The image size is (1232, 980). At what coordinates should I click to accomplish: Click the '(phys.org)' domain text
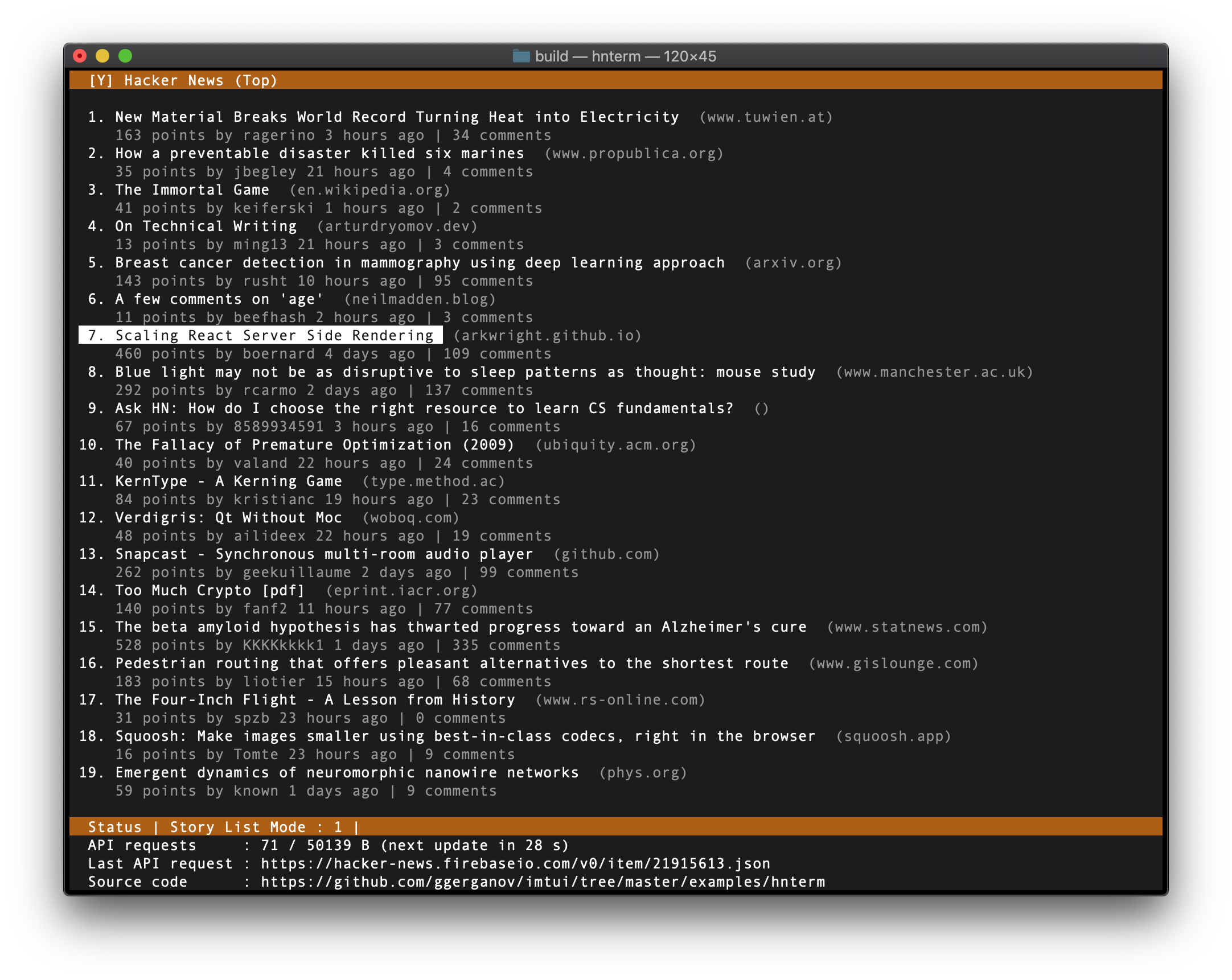(643, 773)
